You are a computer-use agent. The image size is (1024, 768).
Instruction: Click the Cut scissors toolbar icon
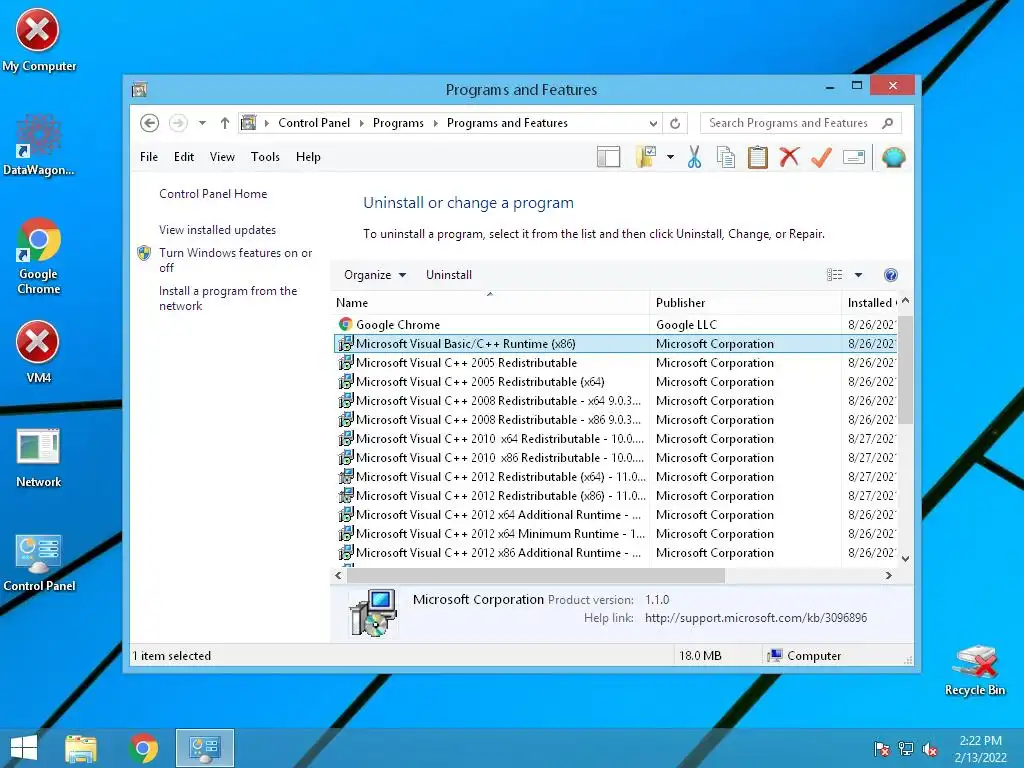click(694, 157)
